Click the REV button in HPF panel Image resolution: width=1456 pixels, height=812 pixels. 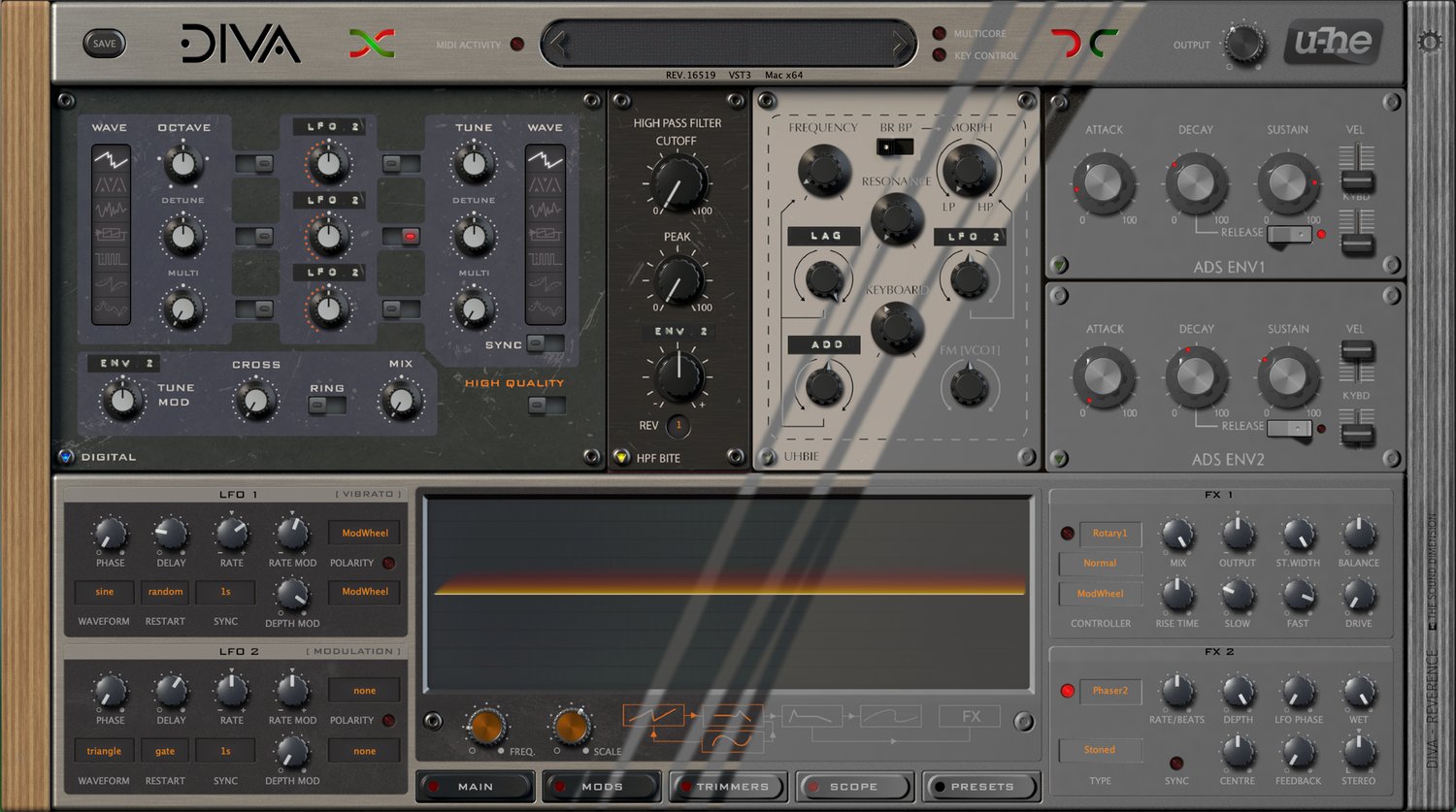pos(678,426)
